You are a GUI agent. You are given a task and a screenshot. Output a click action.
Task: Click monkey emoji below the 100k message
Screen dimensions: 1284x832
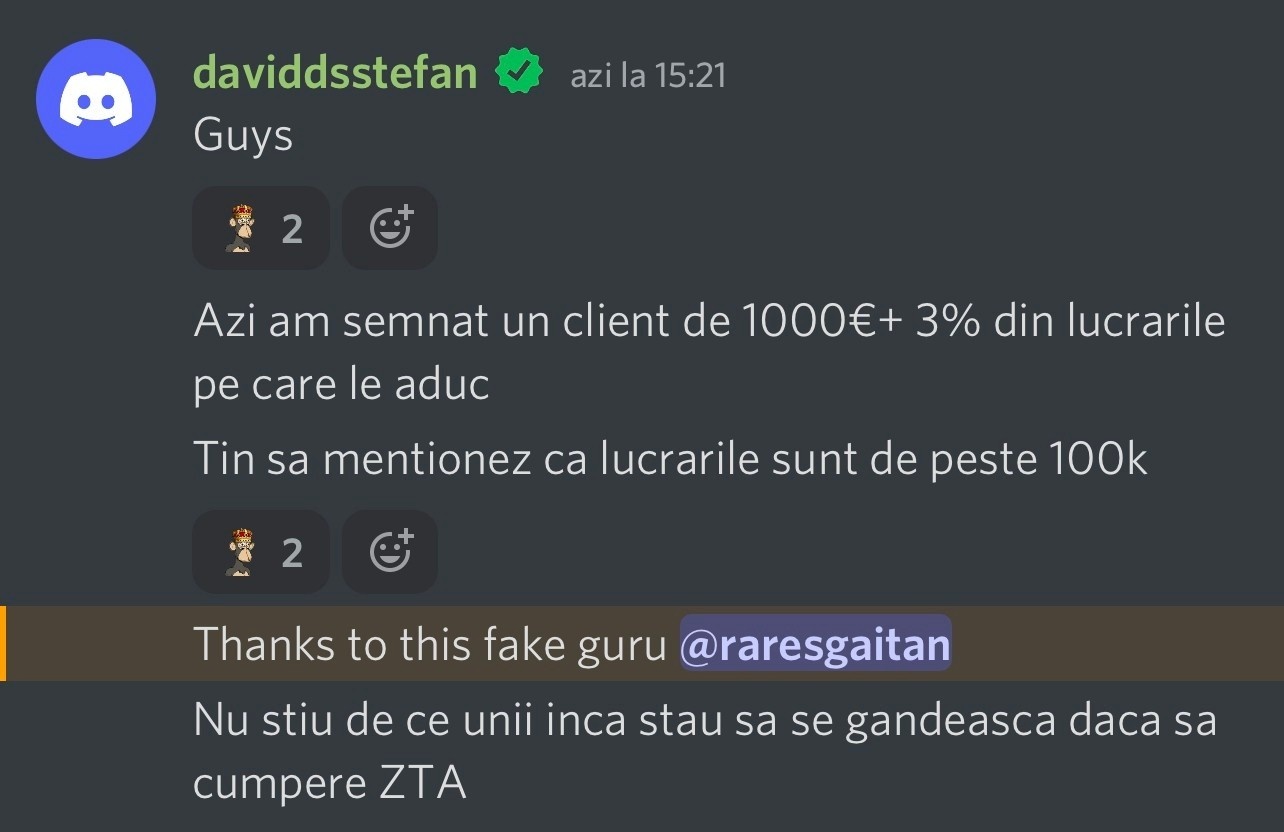click(240, 552)
